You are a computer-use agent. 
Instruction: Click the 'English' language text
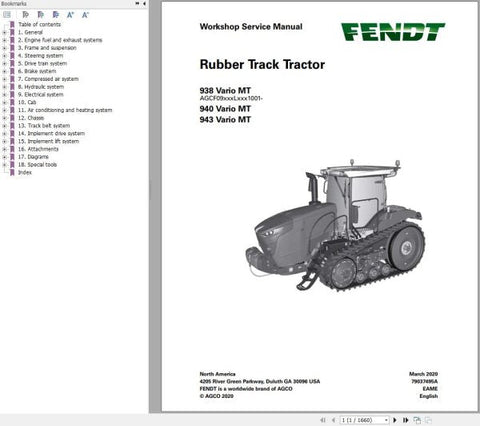[x=429, y=396]
